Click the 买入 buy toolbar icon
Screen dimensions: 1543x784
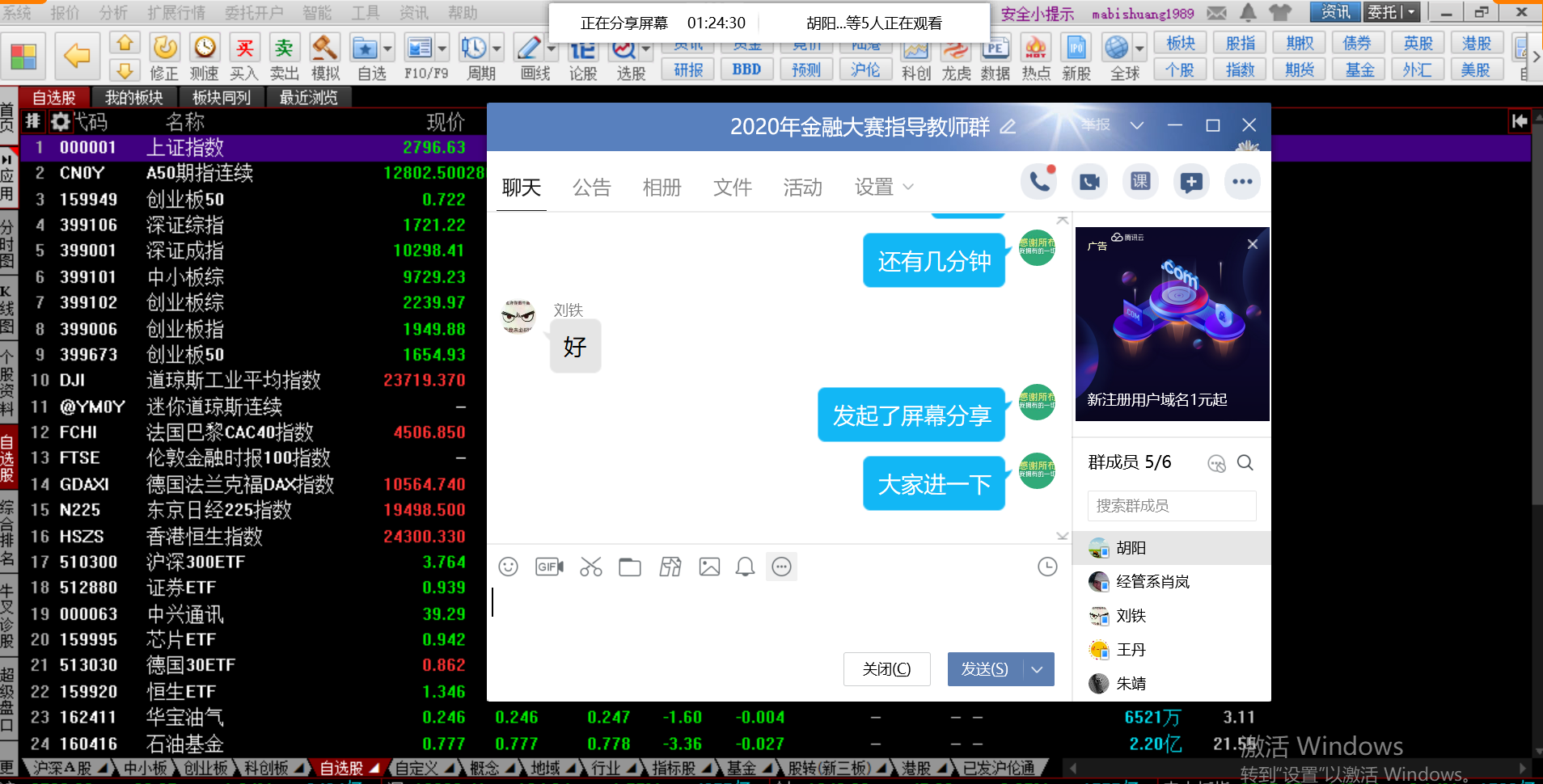(243, 57)
